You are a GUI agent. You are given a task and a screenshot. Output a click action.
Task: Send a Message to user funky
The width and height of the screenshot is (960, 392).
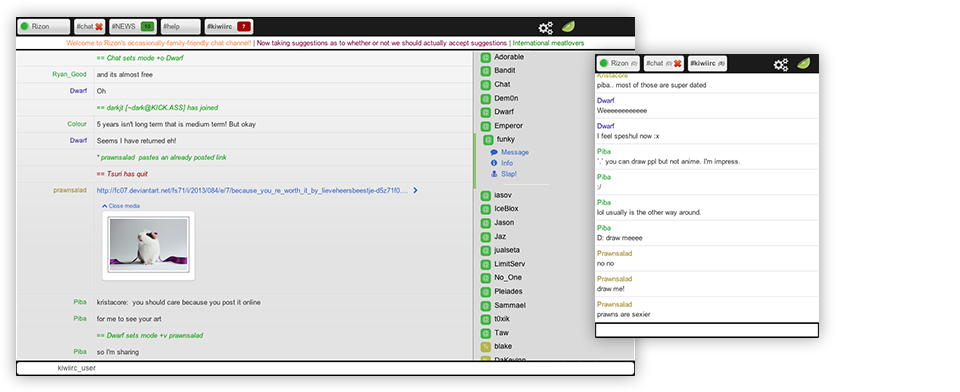click(515, 153)
